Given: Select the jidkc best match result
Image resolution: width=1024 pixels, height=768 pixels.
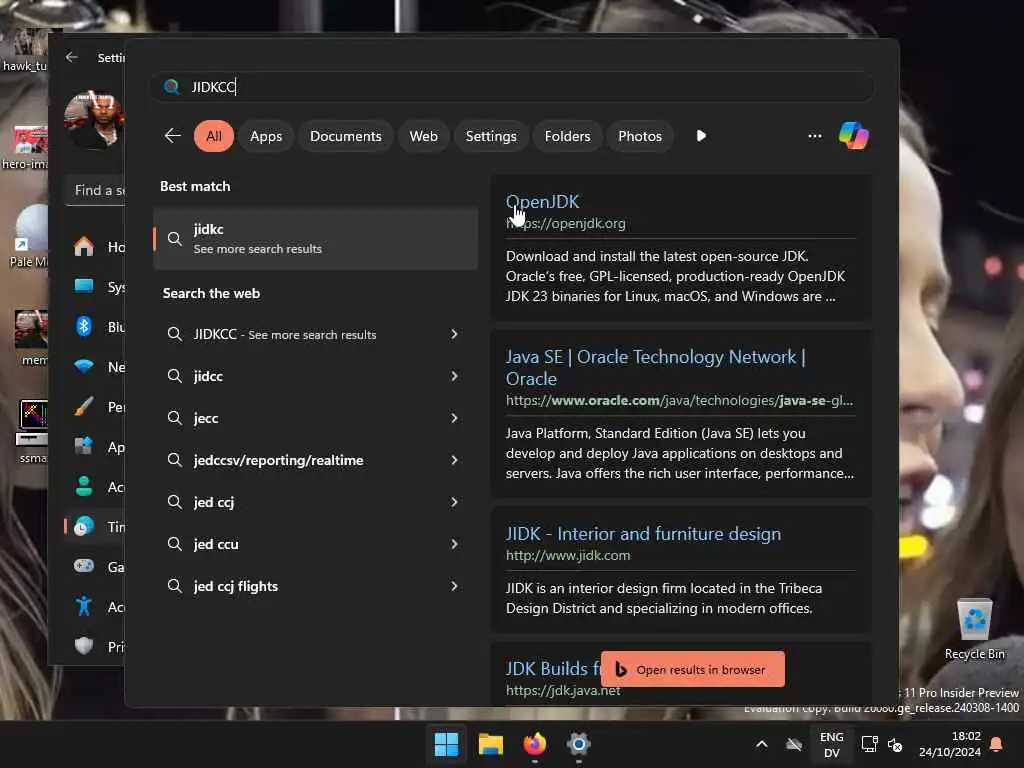Looking at the screenshot, I should pos(315,238).
